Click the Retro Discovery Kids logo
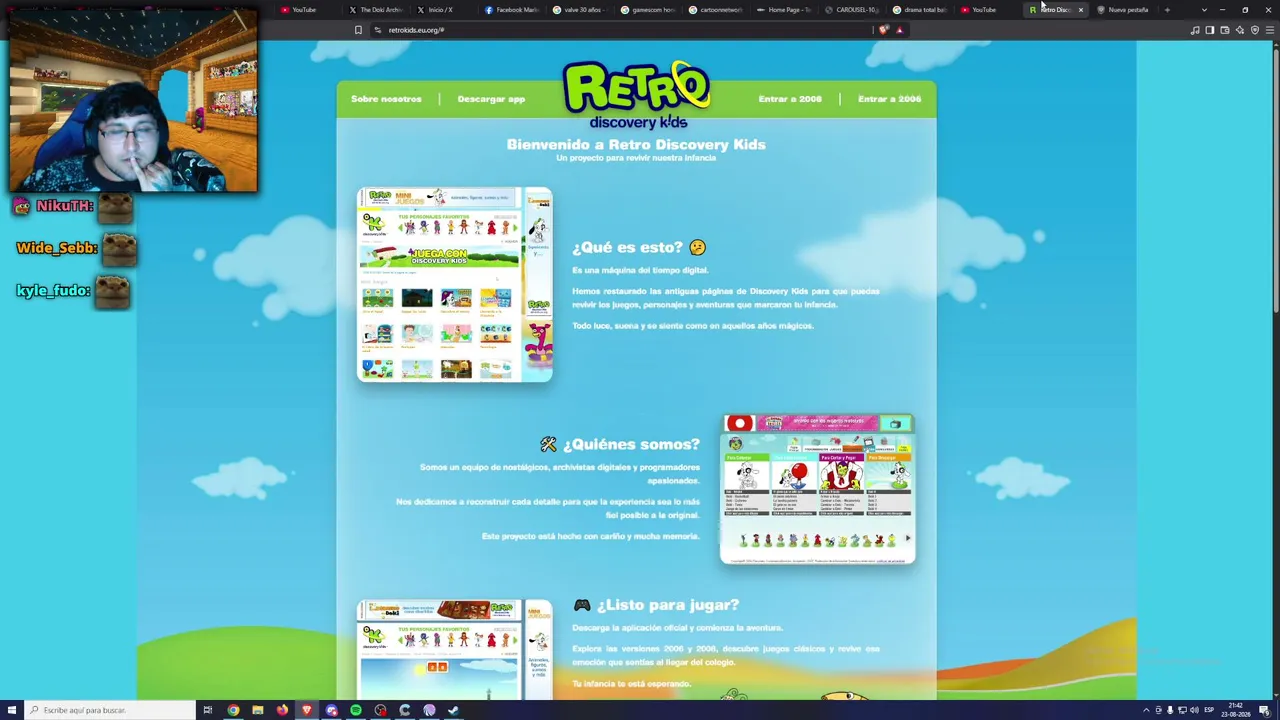 637,96
